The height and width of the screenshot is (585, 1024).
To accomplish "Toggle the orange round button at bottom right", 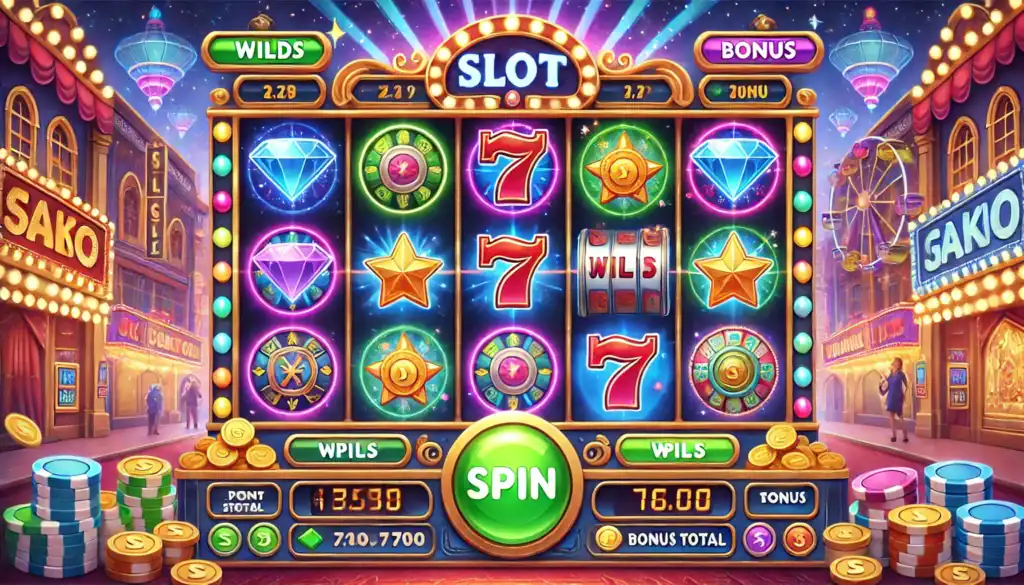I will click(795, 540).
